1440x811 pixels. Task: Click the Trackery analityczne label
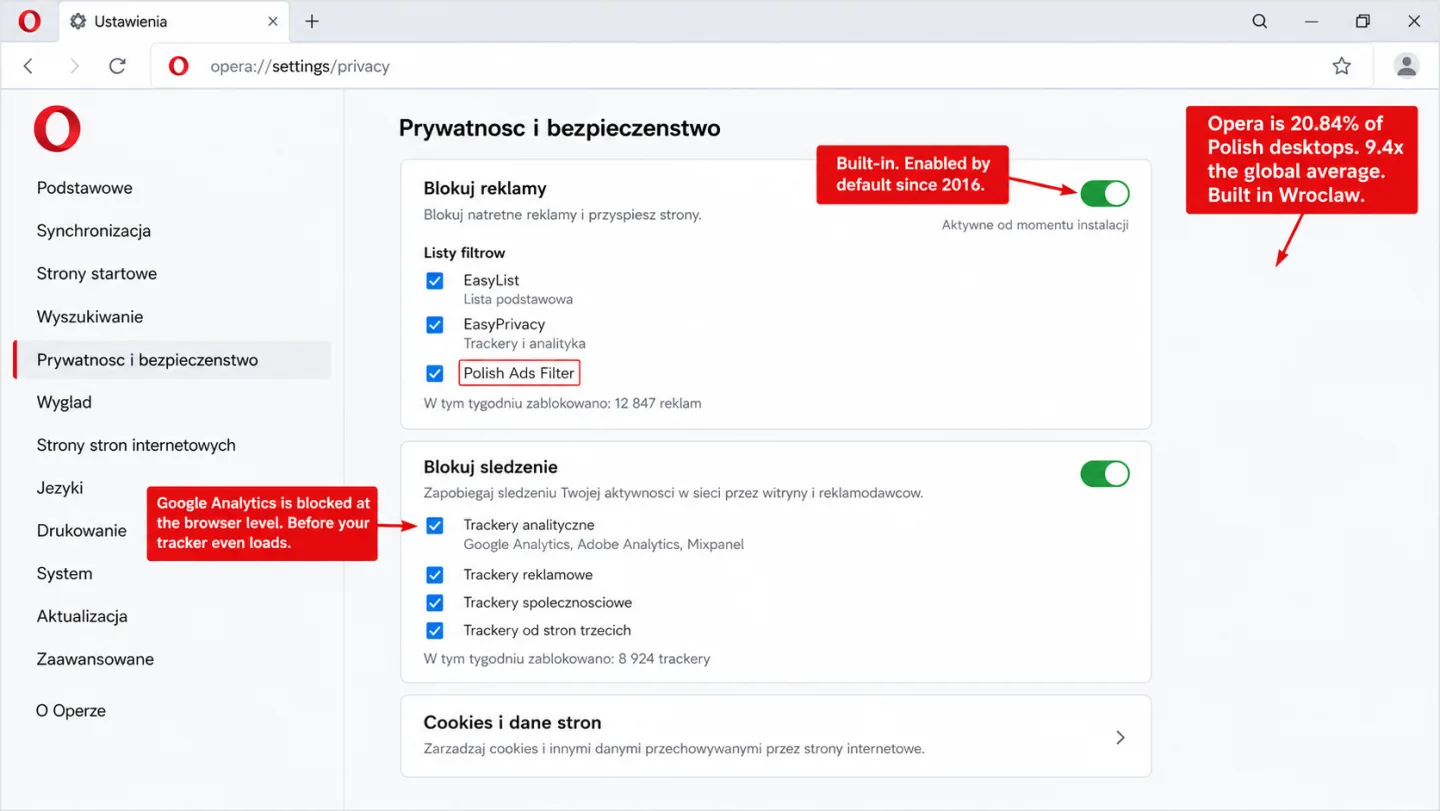point(529,525)
